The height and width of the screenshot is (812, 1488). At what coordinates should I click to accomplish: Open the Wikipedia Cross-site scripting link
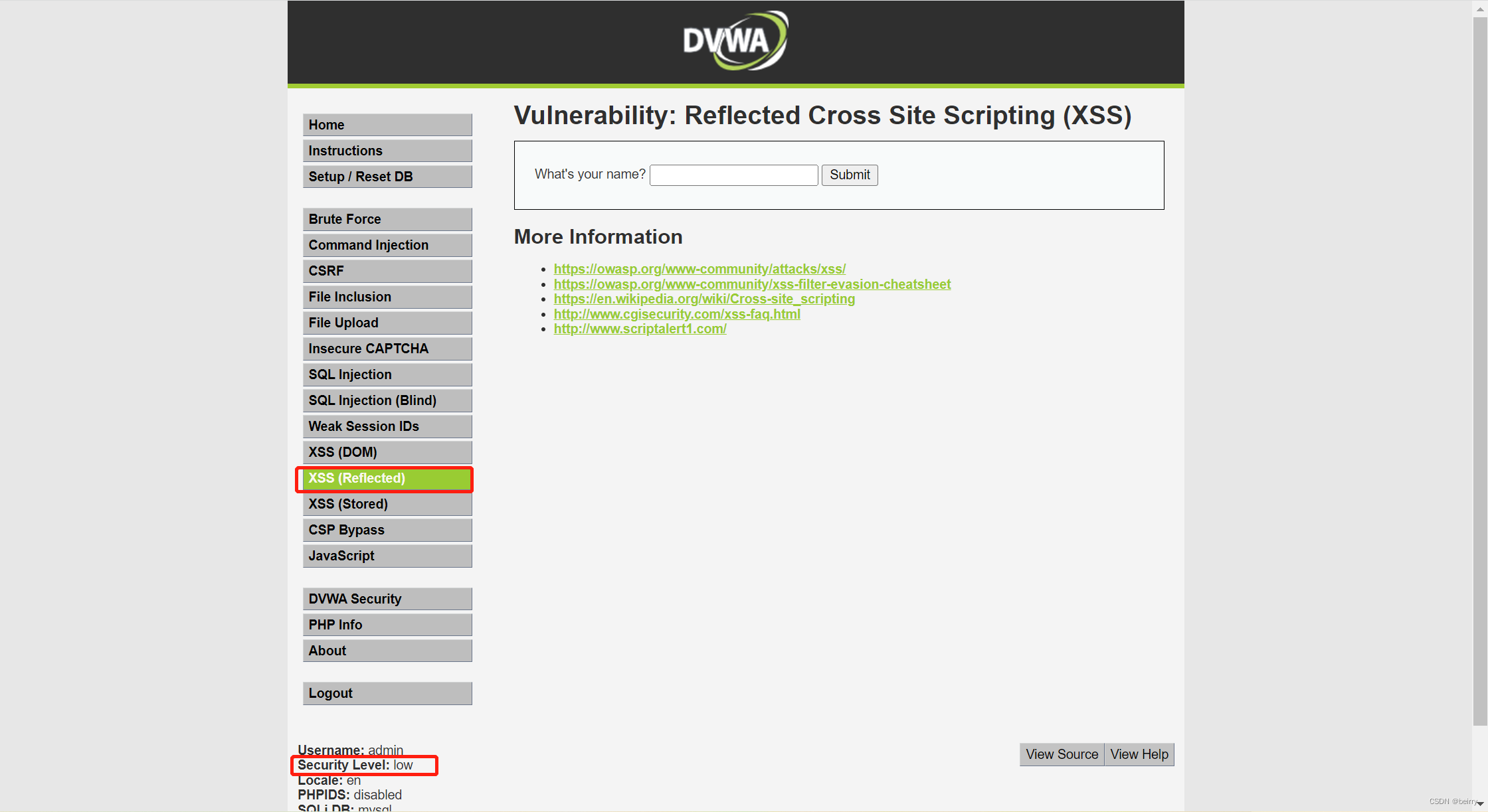coord(703,299)
